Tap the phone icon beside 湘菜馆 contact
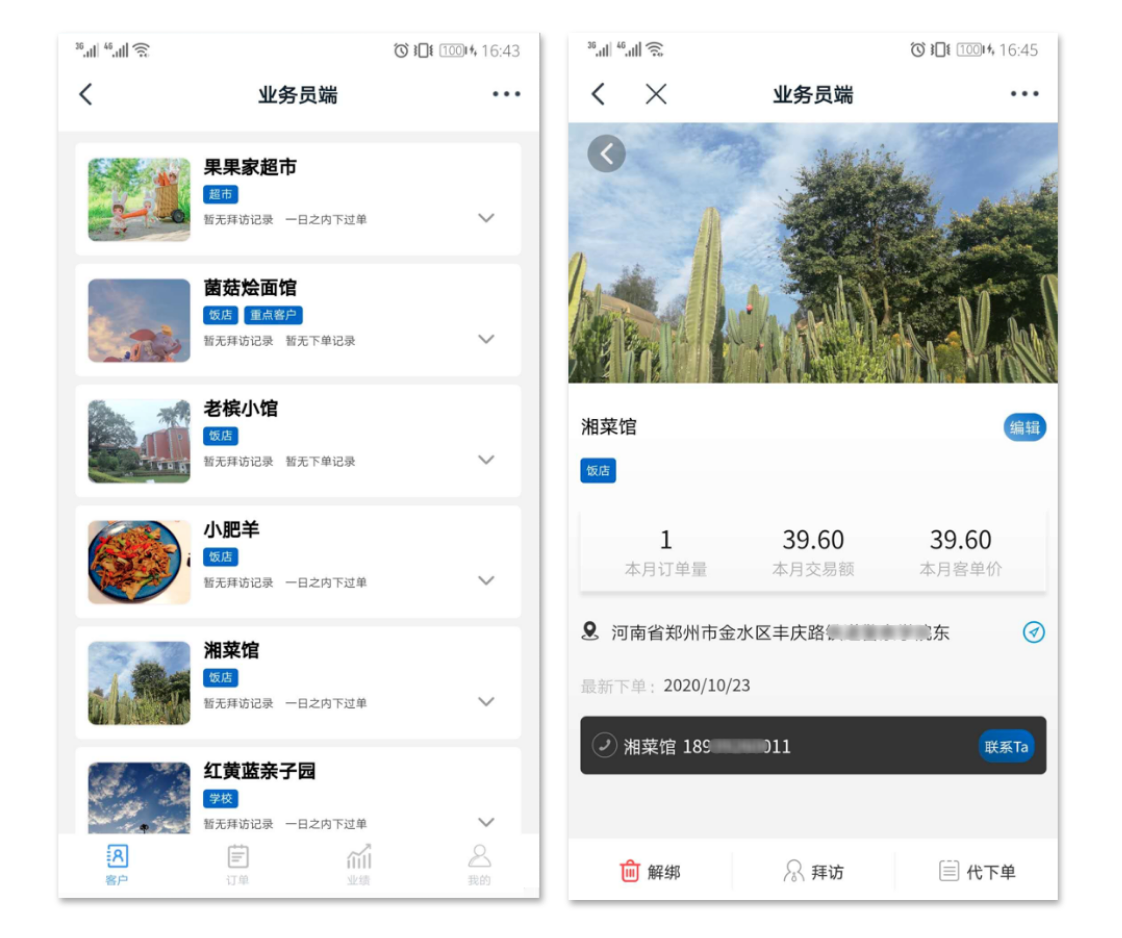The height and width of the screenshot is (938, 1122). (605, 746)
